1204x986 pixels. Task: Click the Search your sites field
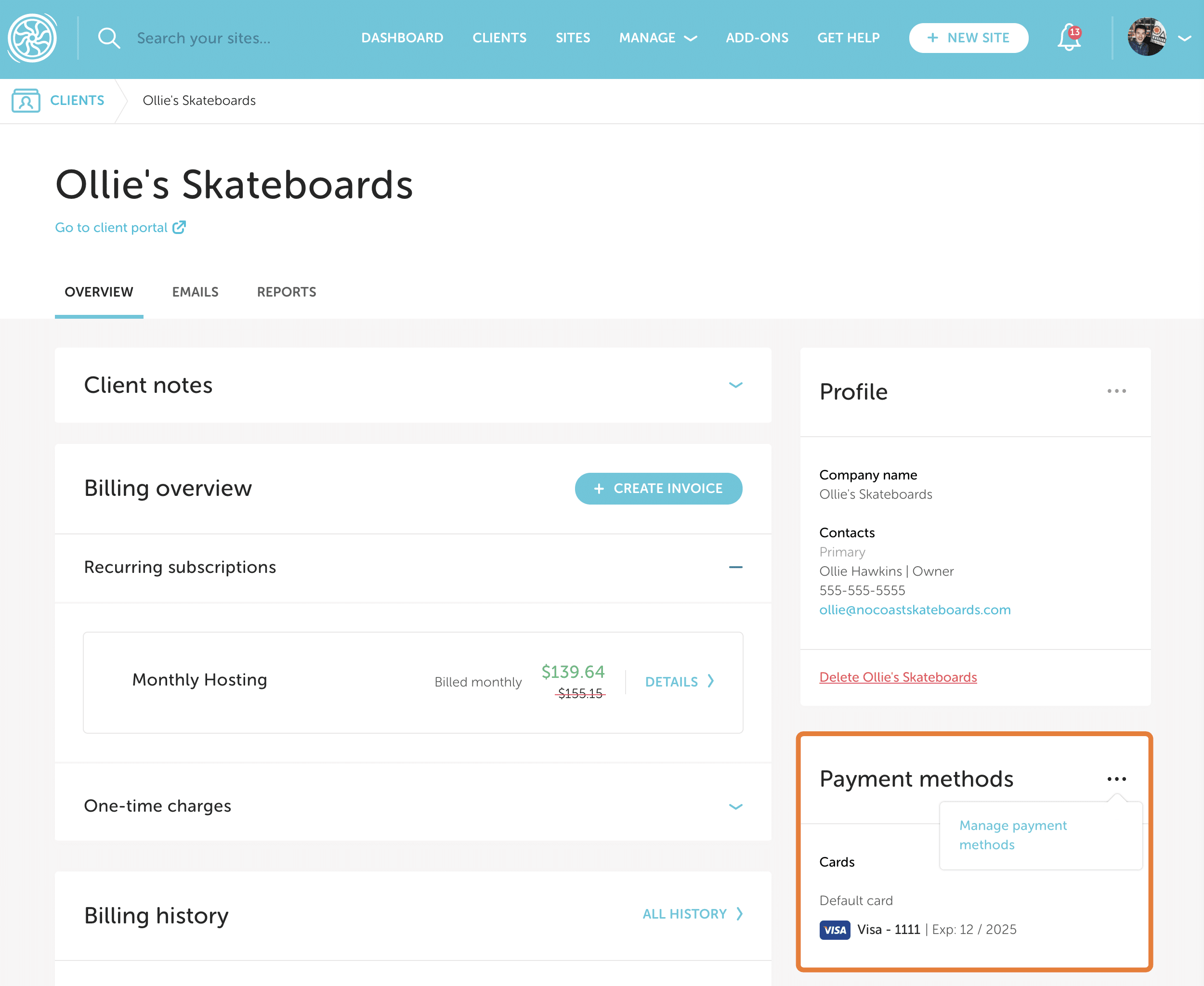coord(203,38)
